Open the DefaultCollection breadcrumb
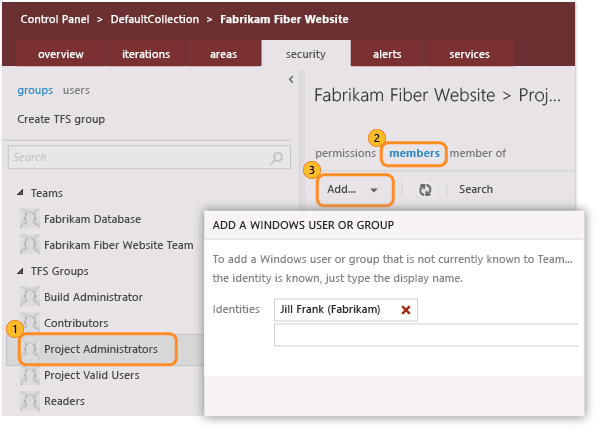 (155, 19)
